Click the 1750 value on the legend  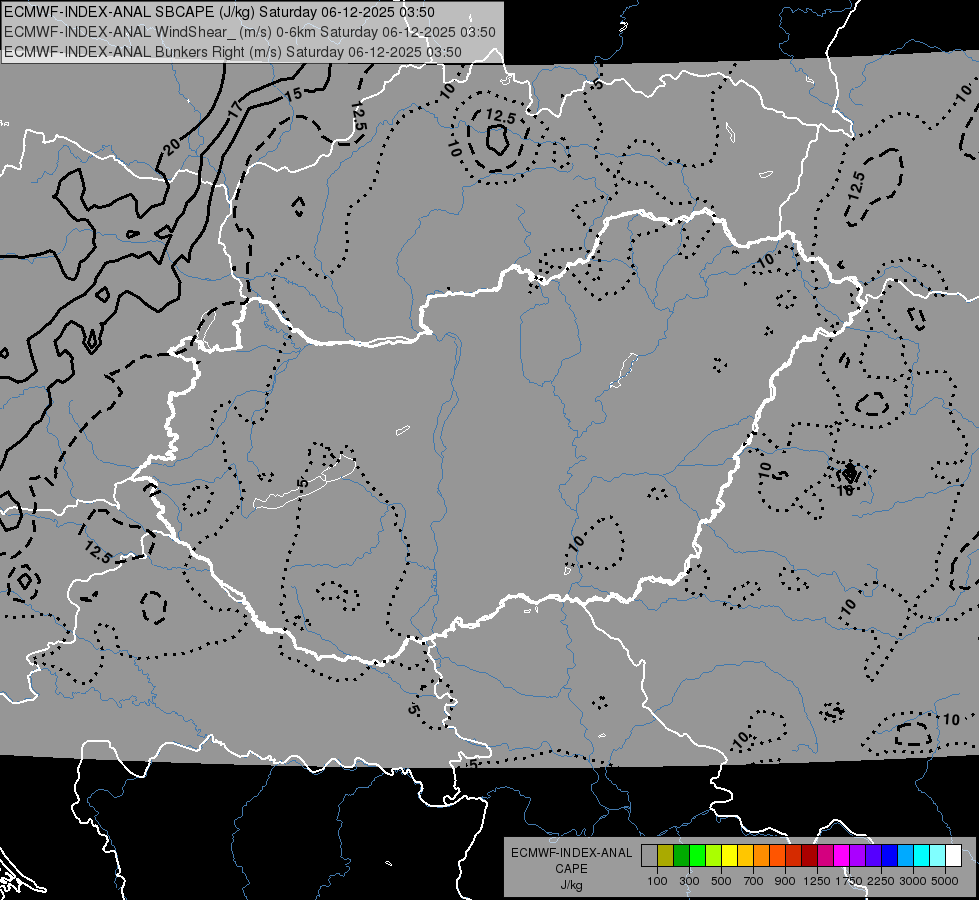(x=849, y=881)
